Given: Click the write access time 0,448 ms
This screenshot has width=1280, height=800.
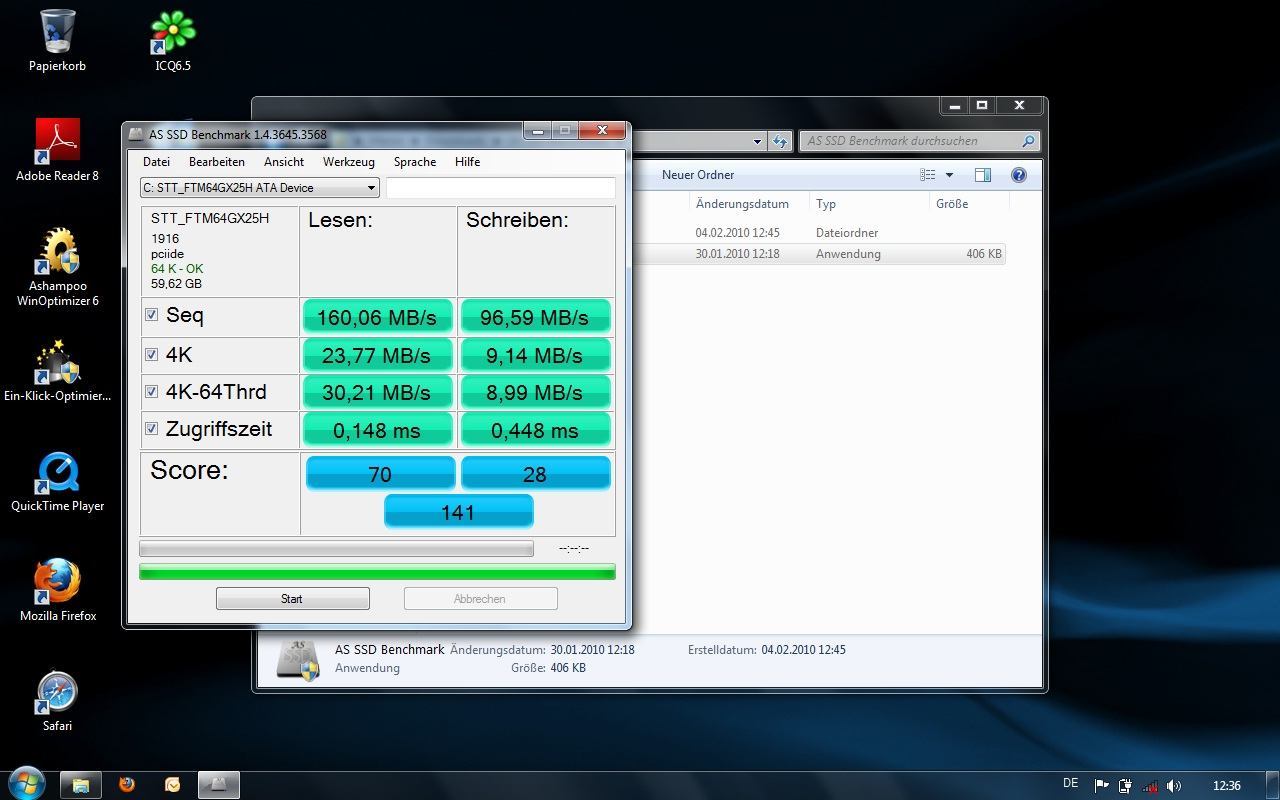Looking at the screenshot, I should coord(534,430).
